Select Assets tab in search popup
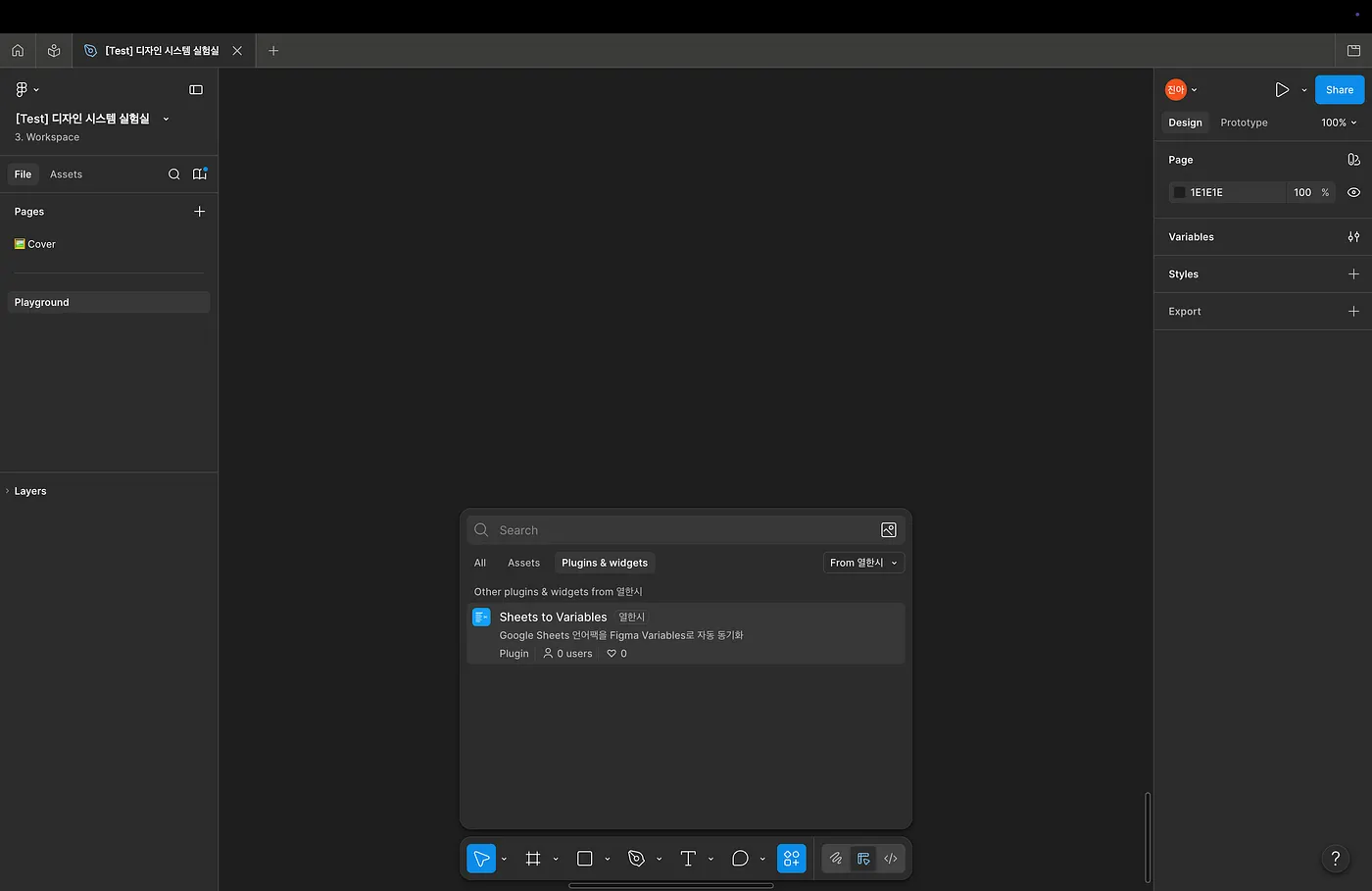Screen dimensions: 1372x891 pos(523,563)
